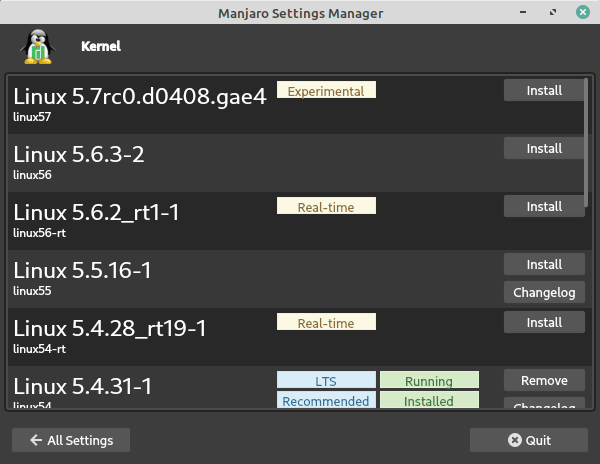Install Linux 5.4.28_rt19-1 real-time kernel
The image size is (600, 464).
(x=544, y=322)
